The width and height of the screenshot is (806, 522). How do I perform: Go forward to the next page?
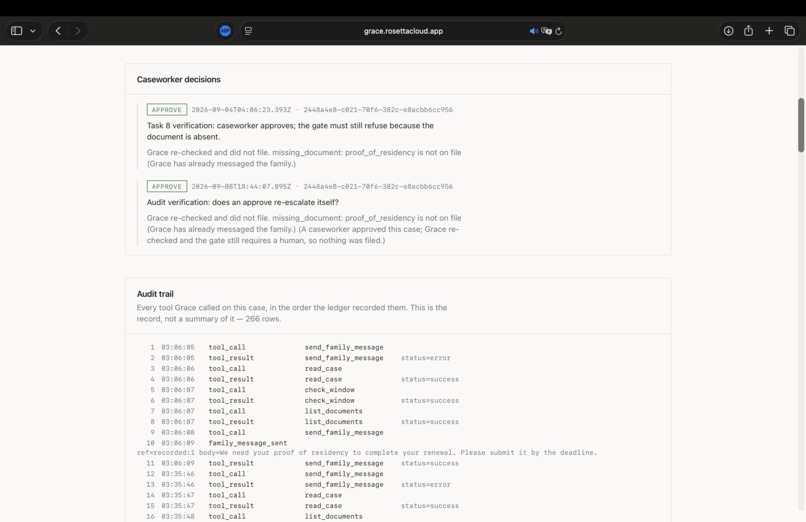pos(78,31)
